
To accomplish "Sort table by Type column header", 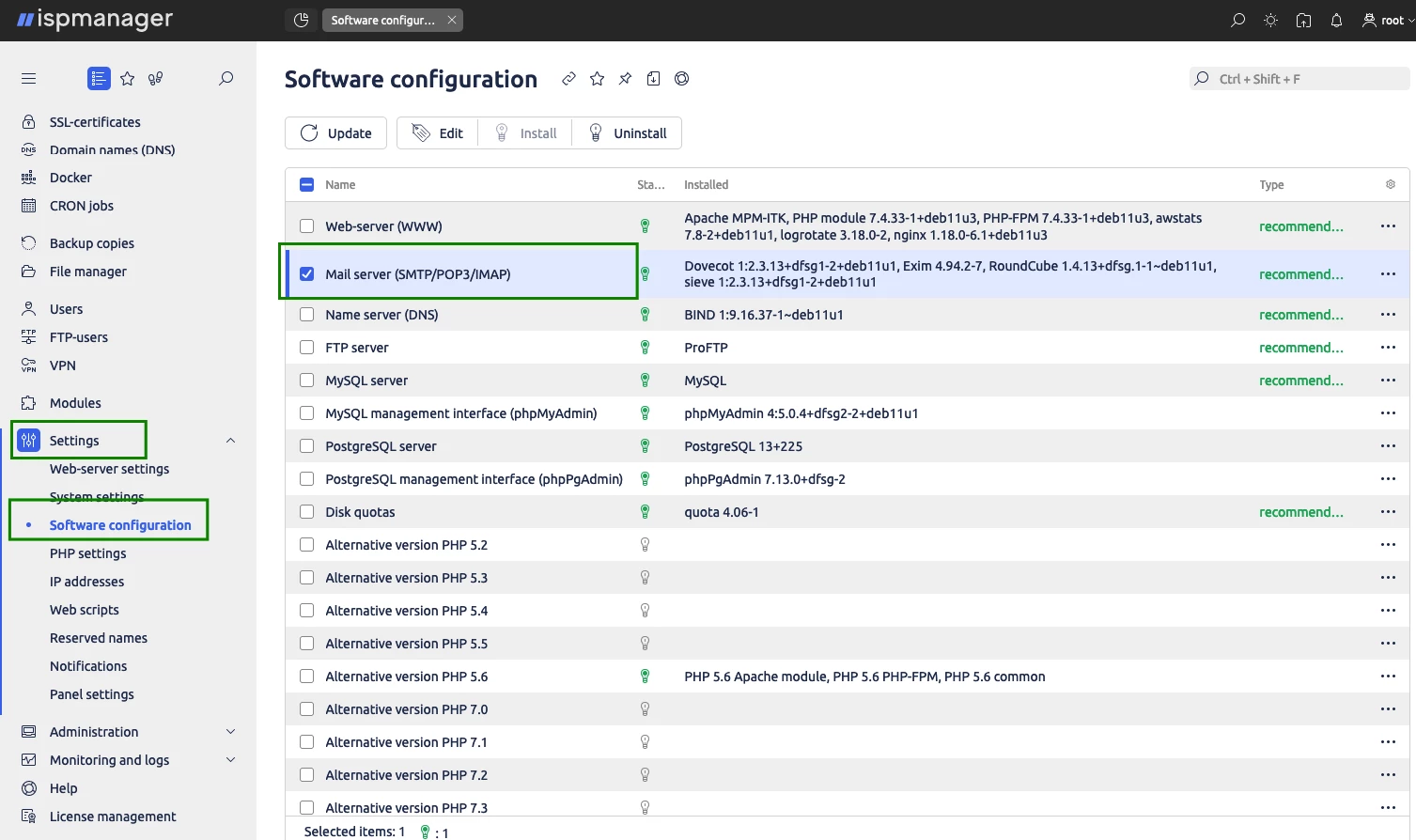I will [x=1271, y=184].
